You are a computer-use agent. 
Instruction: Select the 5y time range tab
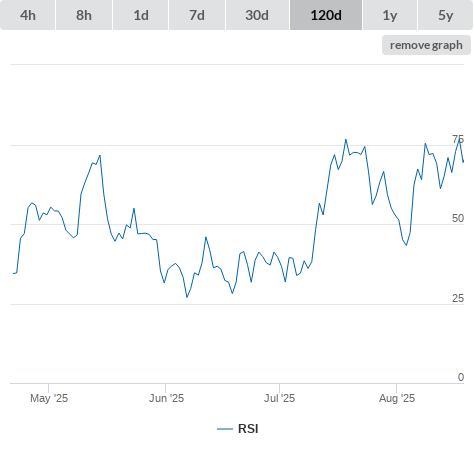coord(446,15)
